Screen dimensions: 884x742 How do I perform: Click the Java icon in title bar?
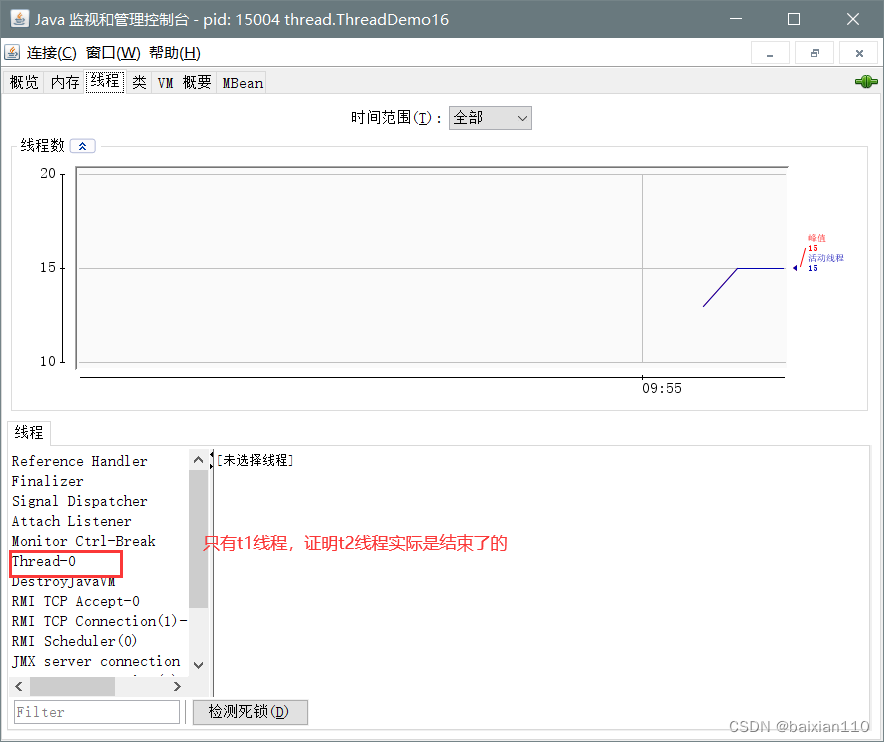click(20, 19)
